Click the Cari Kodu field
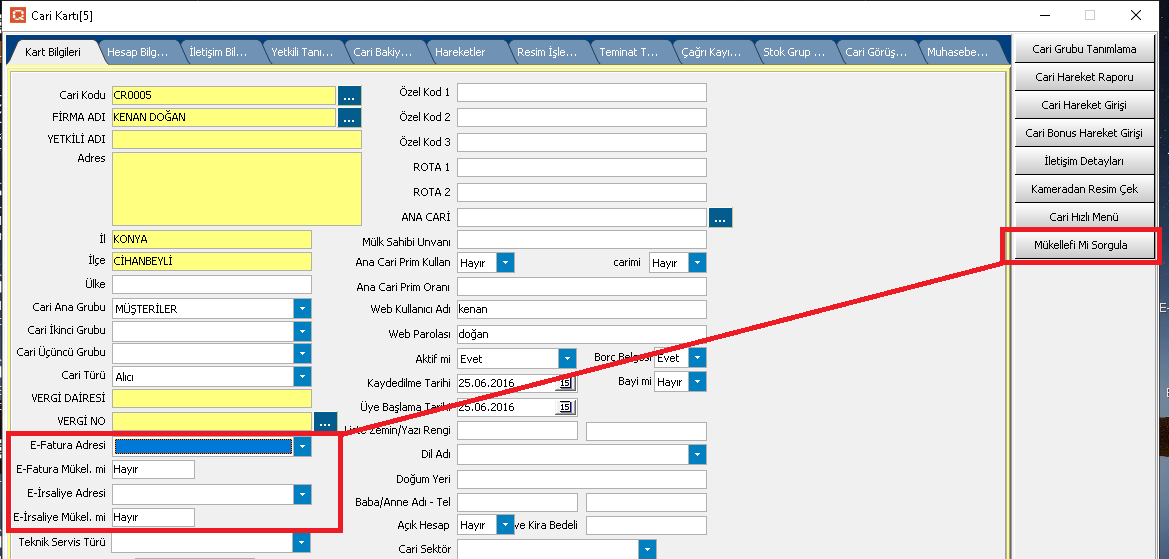1169x559 pixels. click(x=224, y=95)
